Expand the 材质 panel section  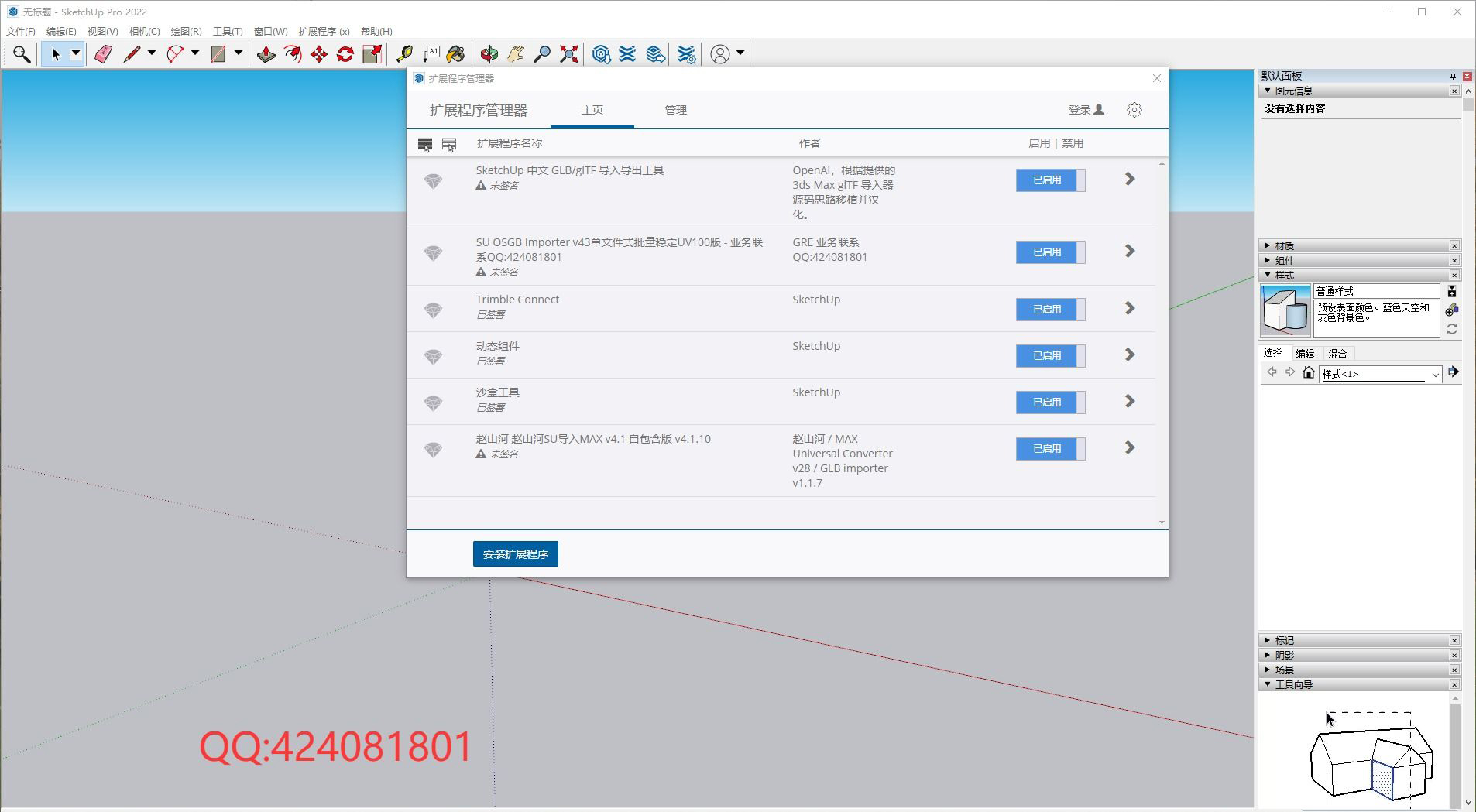1360,245
